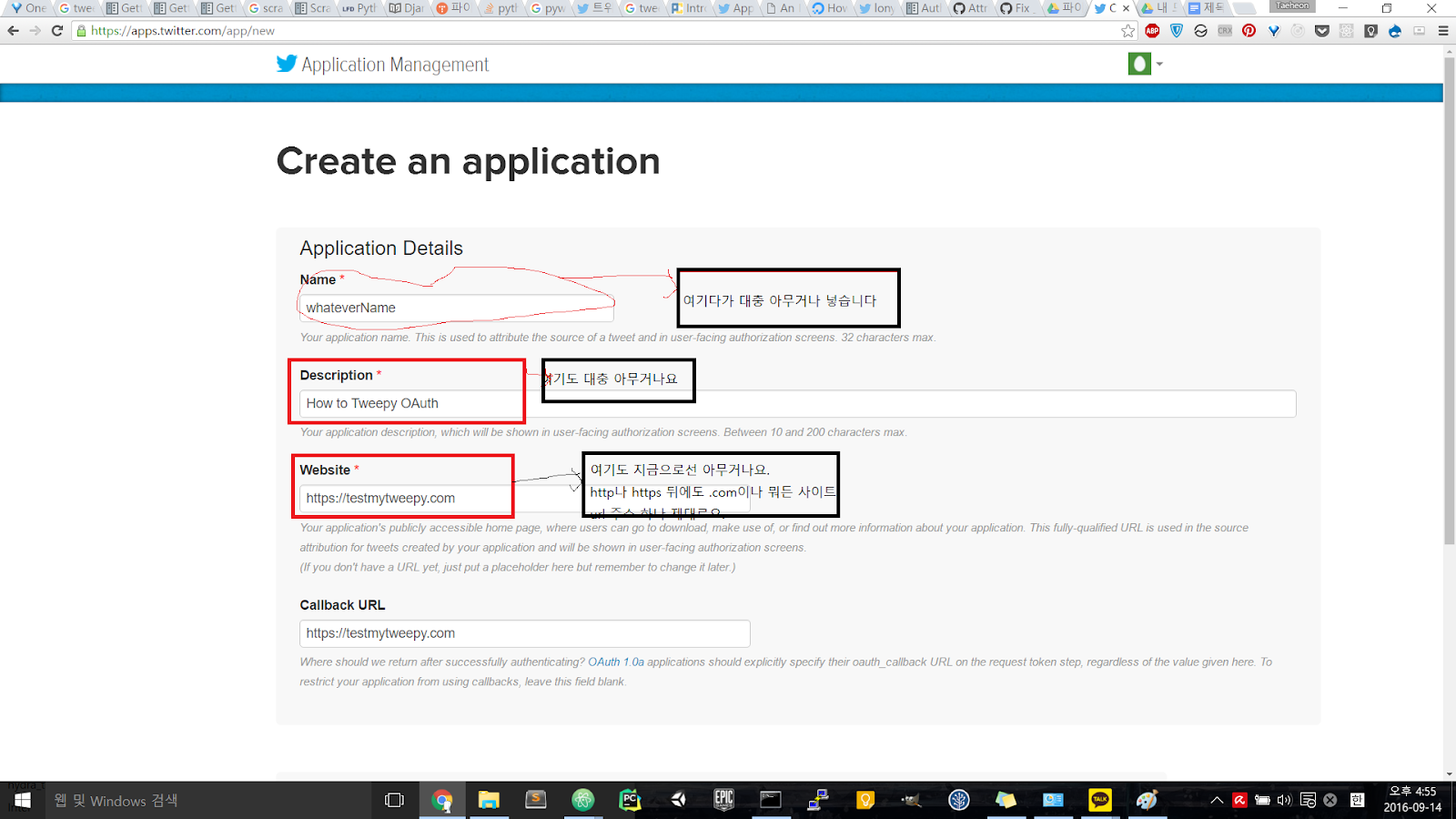Open the Action Center notification icon

point(1308,800)
